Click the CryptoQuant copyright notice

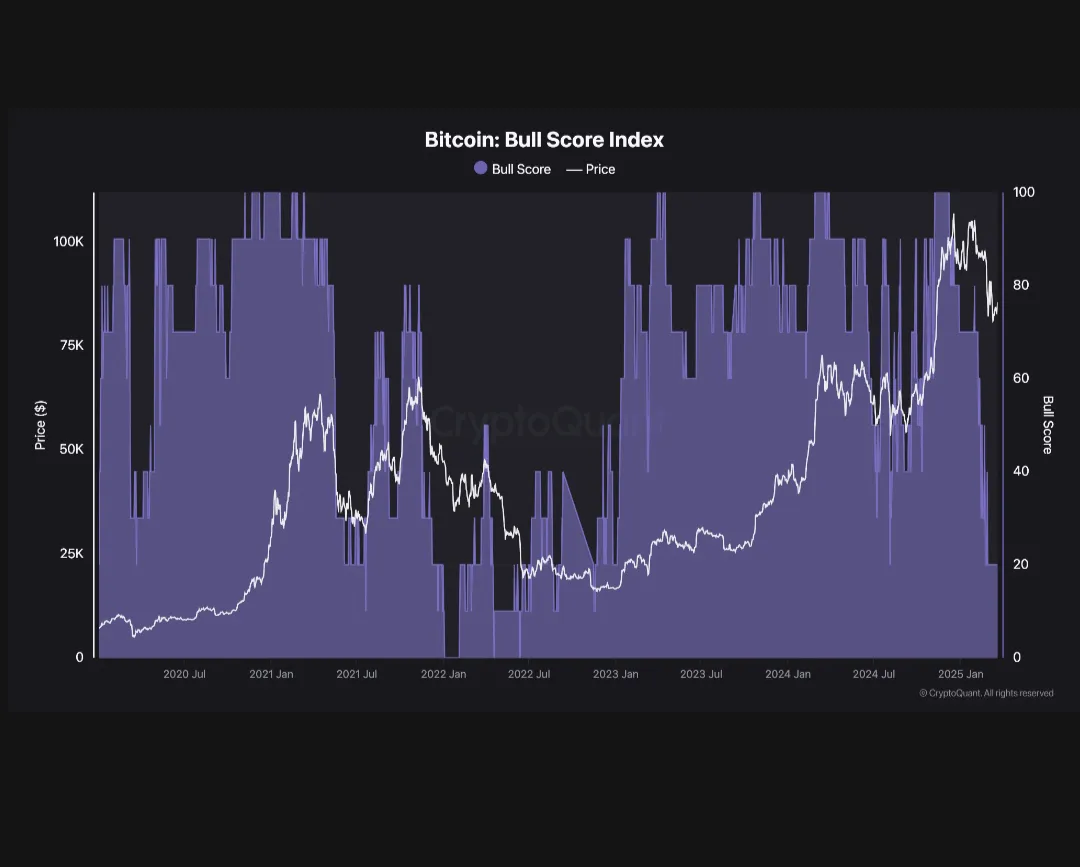pyautogui.click(x=986, y=693)
